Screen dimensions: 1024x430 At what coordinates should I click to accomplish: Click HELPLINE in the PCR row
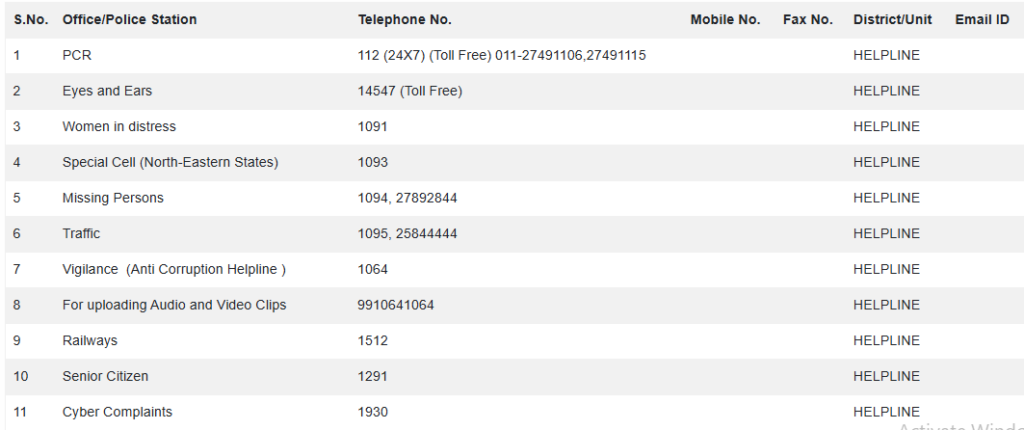pyautogui.click(x=886, y=56)
